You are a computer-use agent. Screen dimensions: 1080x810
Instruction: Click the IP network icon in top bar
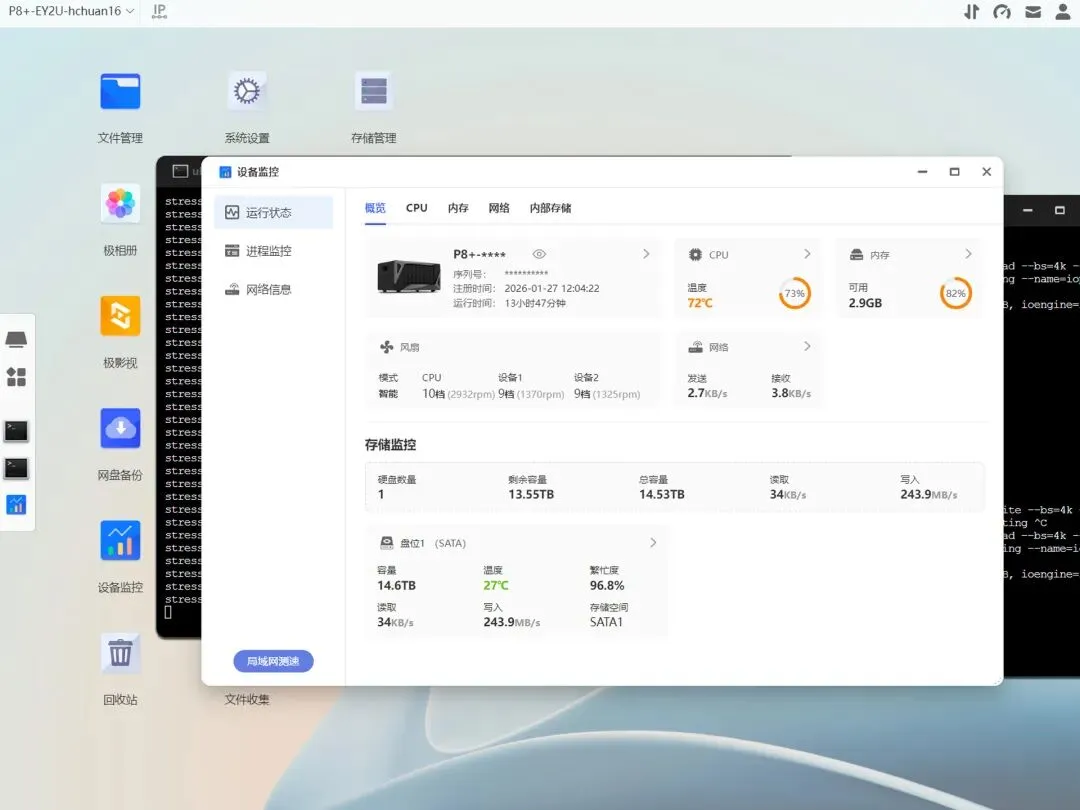click(x=159, y=11)
